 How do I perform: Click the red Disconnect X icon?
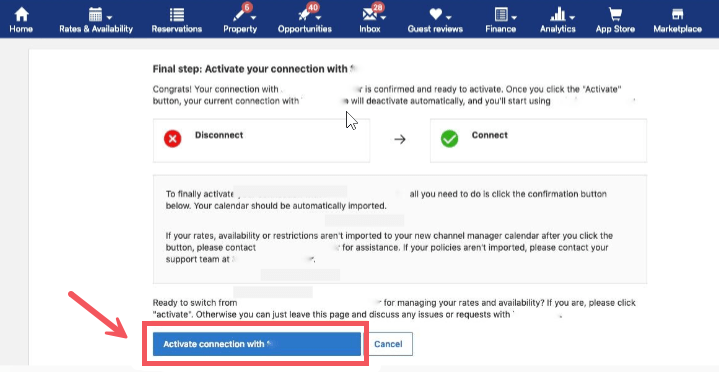click(x=172, y=139)
